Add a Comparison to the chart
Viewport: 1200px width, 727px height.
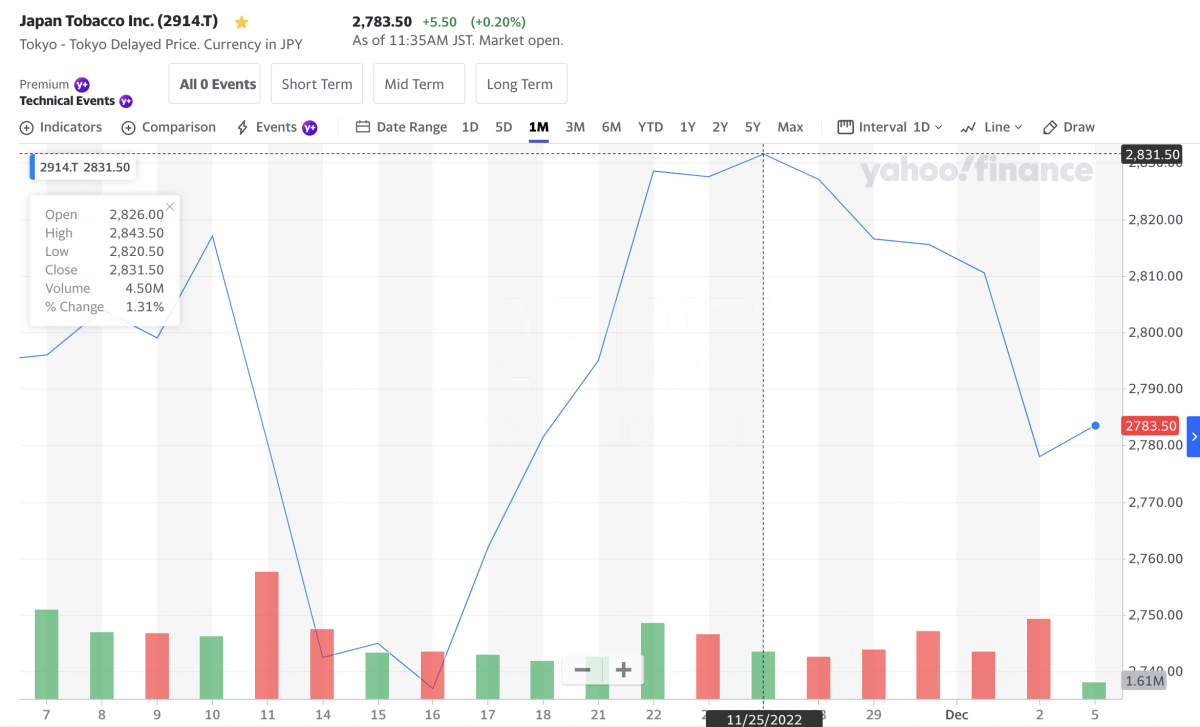point(168,127)
